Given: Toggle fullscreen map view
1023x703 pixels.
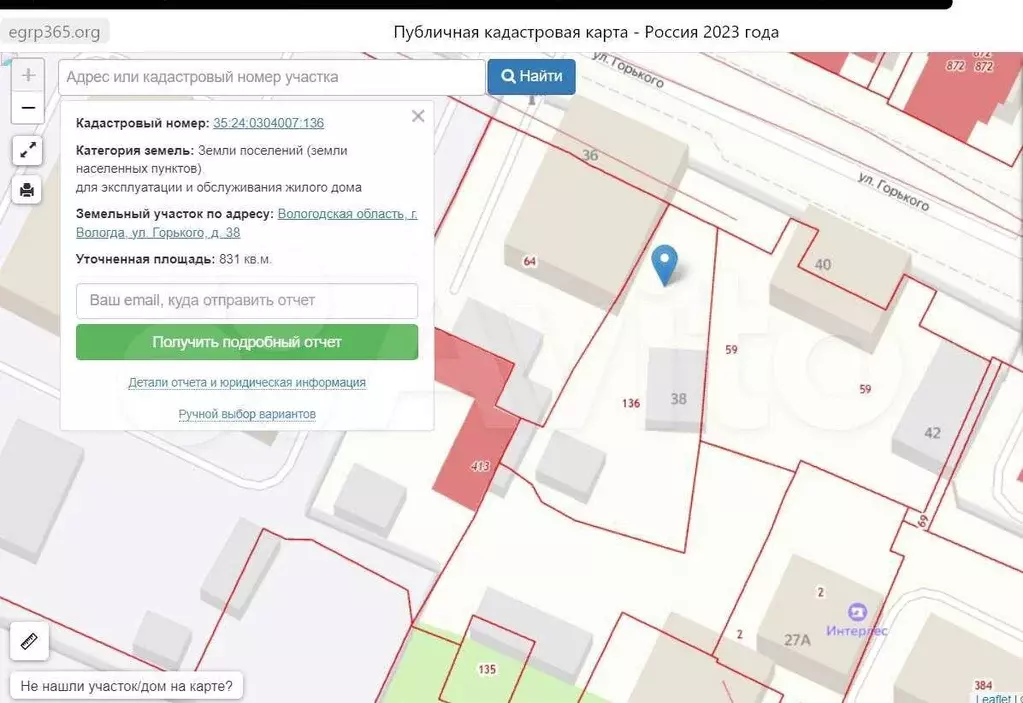Looking at the screenshot, I should [x=27, y=151].
